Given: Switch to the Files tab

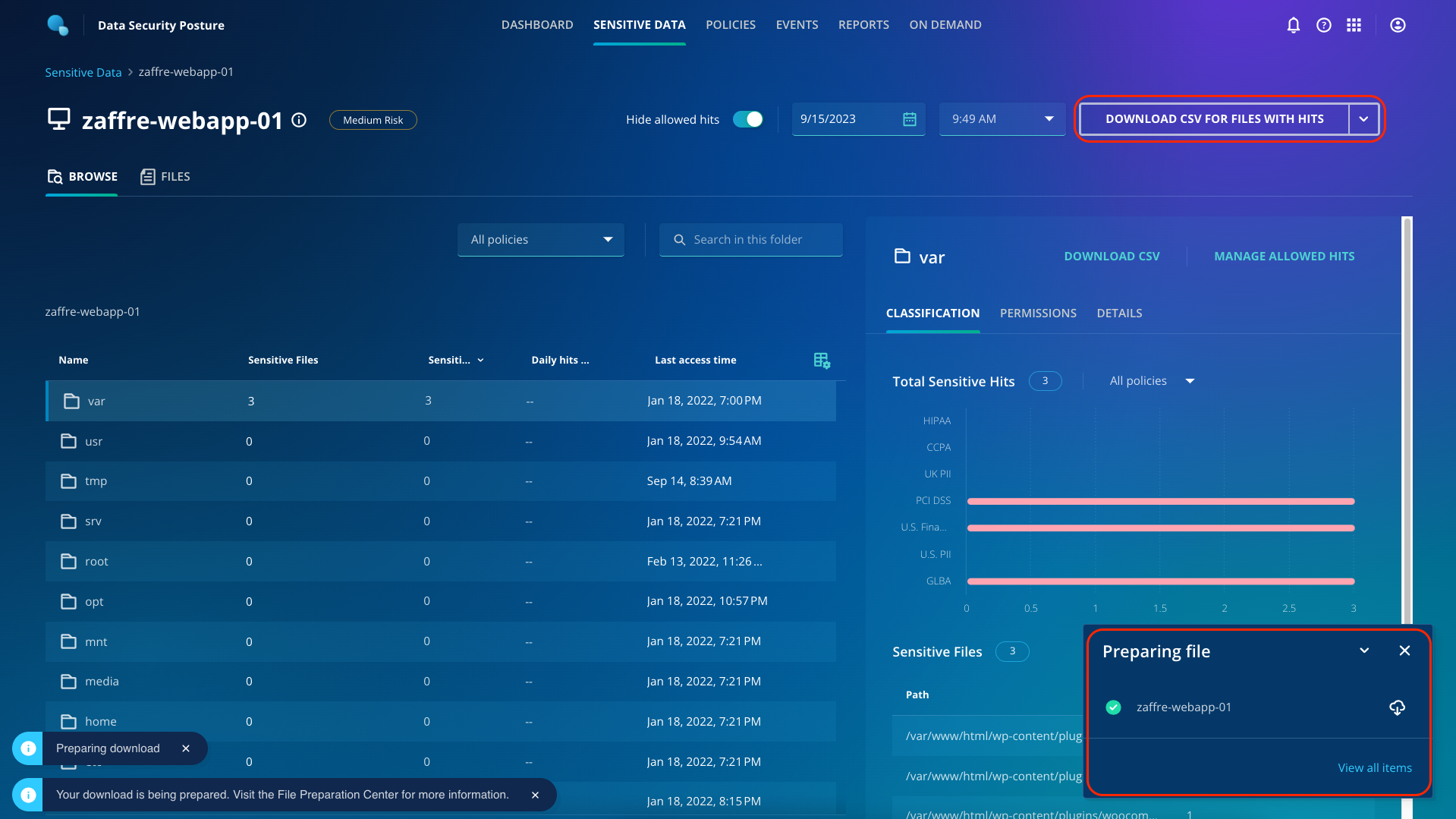Looking at the screenshot, I should pos(165,177).
